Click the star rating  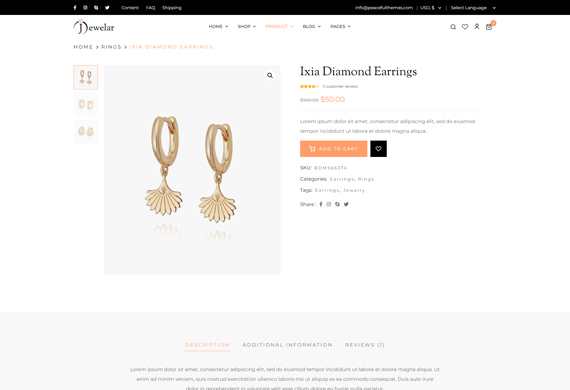pyautogui.click(x=309, y=87)
